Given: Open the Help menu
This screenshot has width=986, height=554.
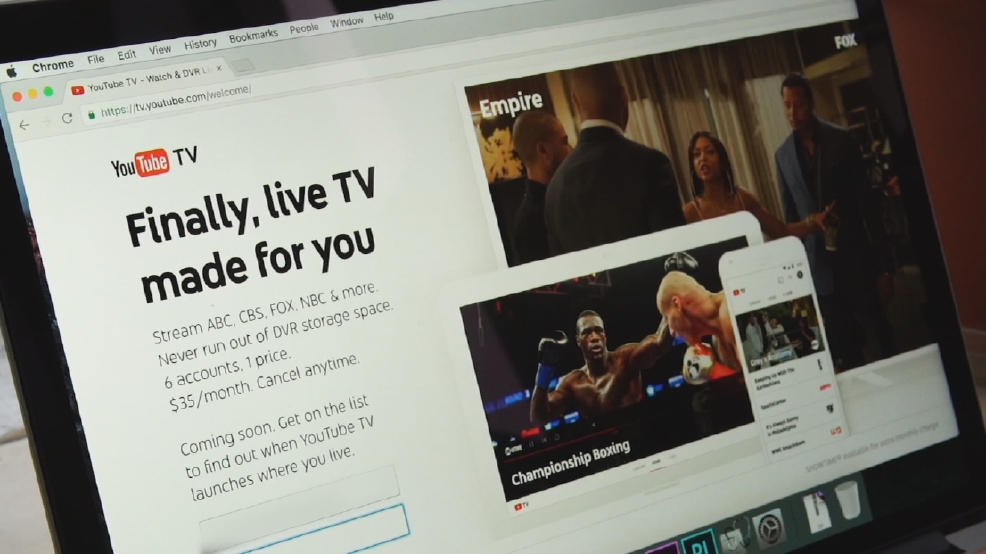Looking at the screenshot, I should (384, 16).
